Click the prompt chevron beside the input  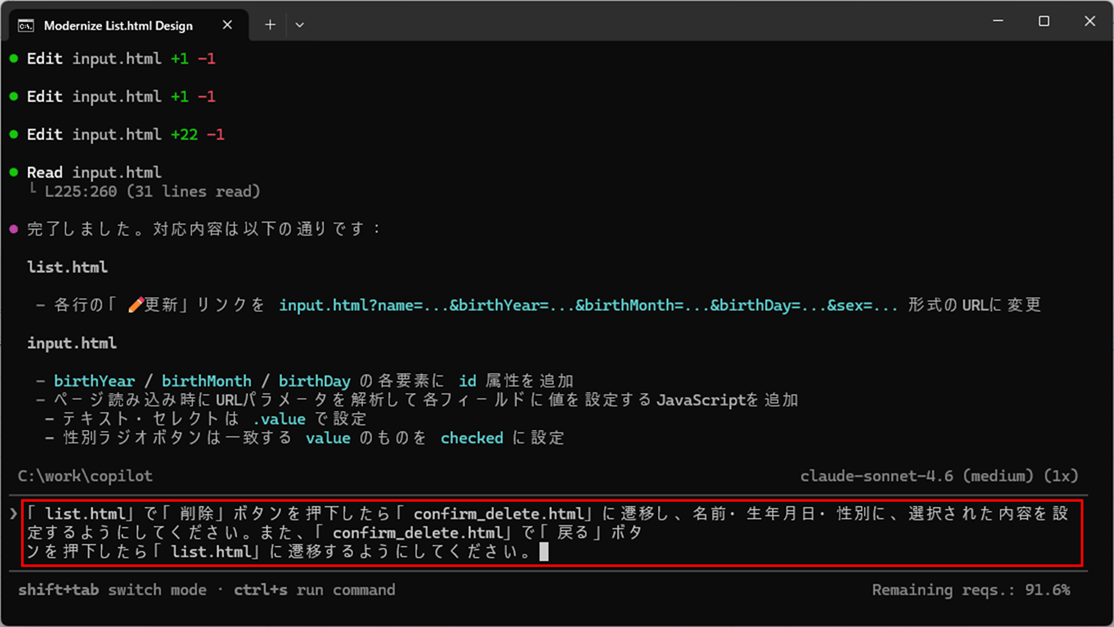pyautogui.click(x=13, y=514)
